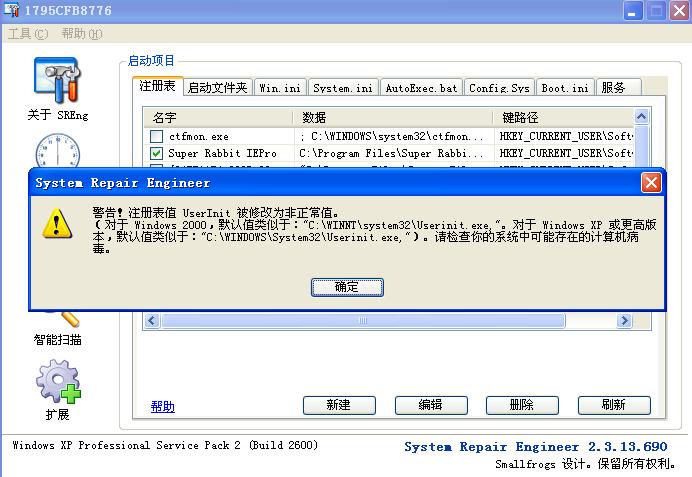The width and height of the screenshot is (692, 477).
Task: Click the 智能扫描 label
Action: point(57,340)
